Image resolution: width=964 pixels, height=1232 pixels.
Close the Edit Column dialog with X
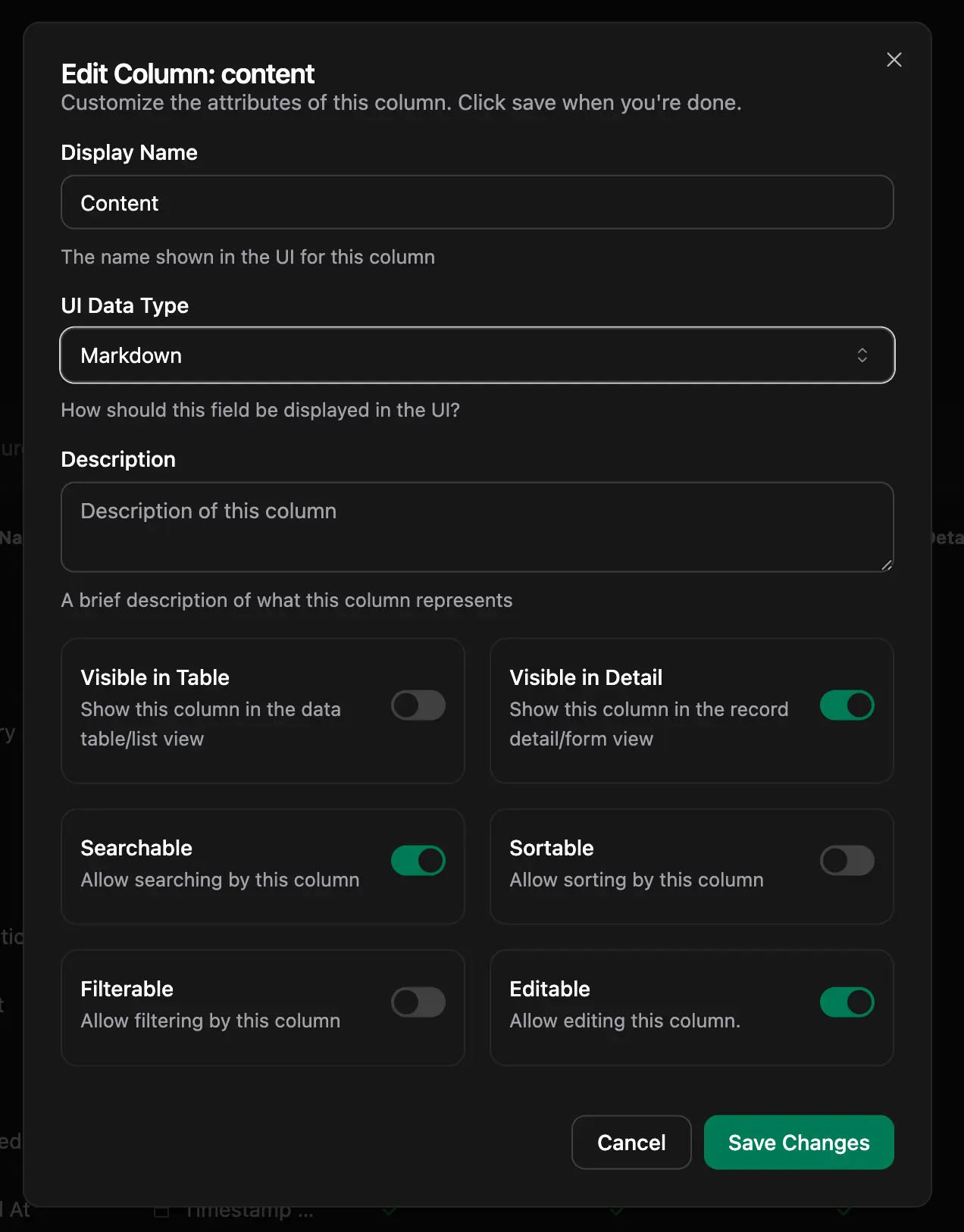coord(894,60)
